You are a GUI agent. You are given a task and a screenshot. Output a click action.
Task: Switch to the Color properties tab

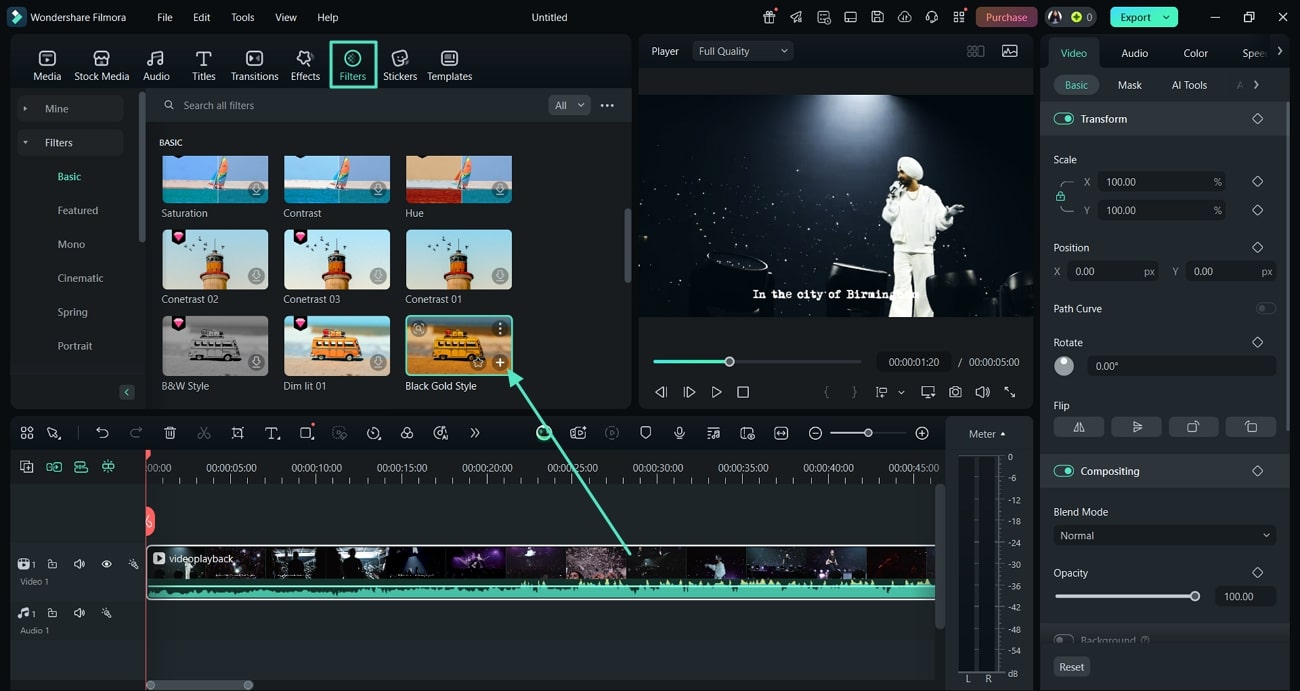point(1195,53)
